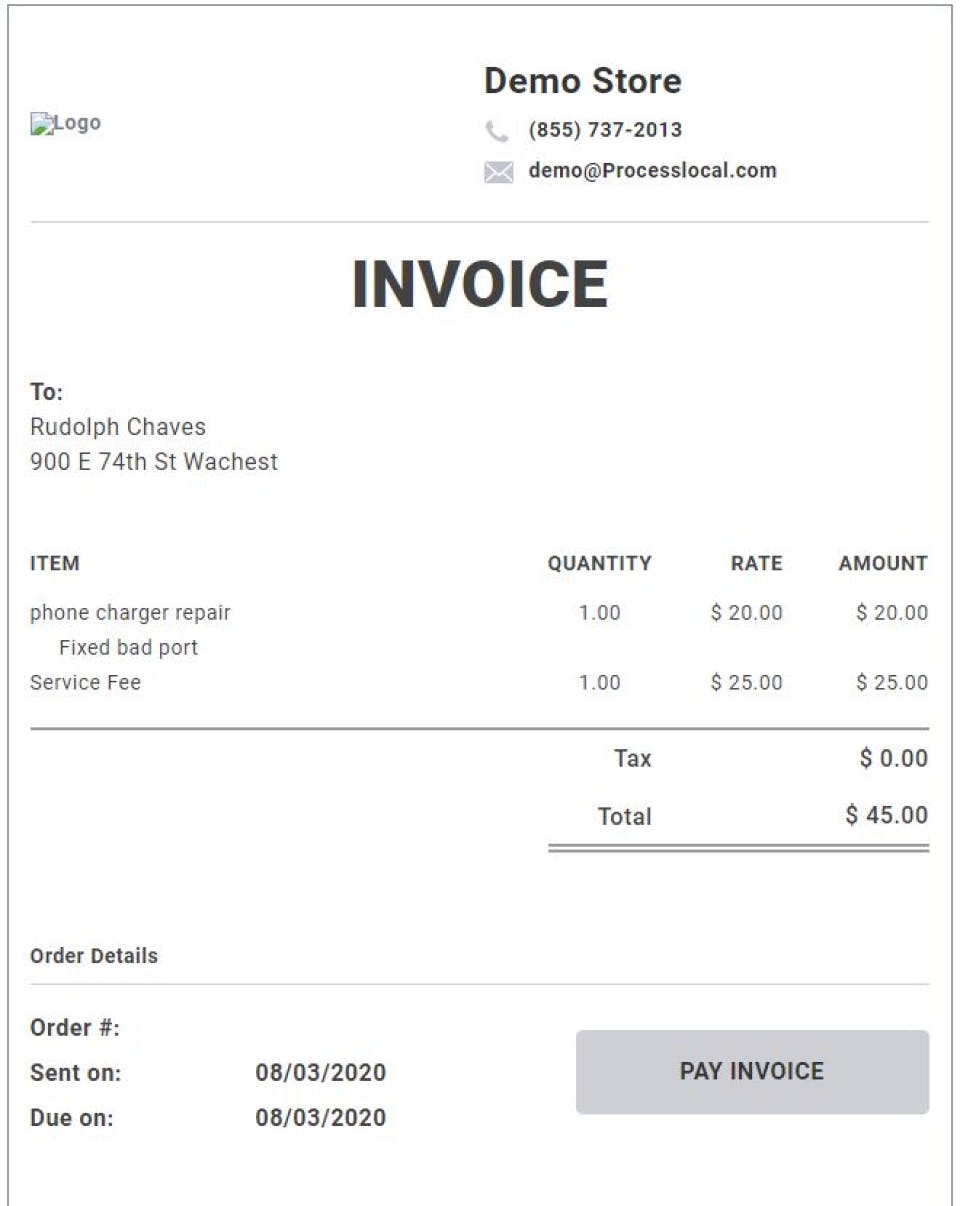Click the demo@Processlocal.com email address
Image resolution: width=960 pixels, height=1206 pixels.
pyautogui.click(x=652, y=170)
